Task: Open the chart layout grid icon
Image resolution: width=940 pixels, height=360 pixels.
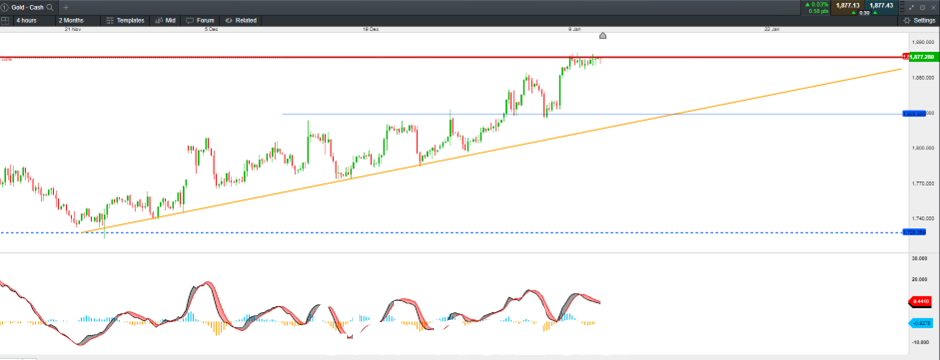Action: [x=5, y=20]
